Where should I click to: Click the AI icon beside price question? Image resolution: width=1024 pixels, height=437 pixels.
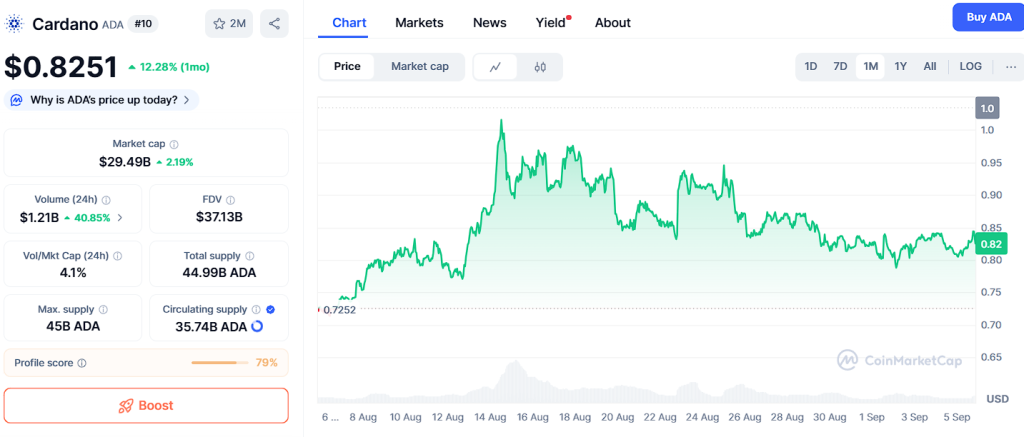pyautogui.click(x=17, y=100)
